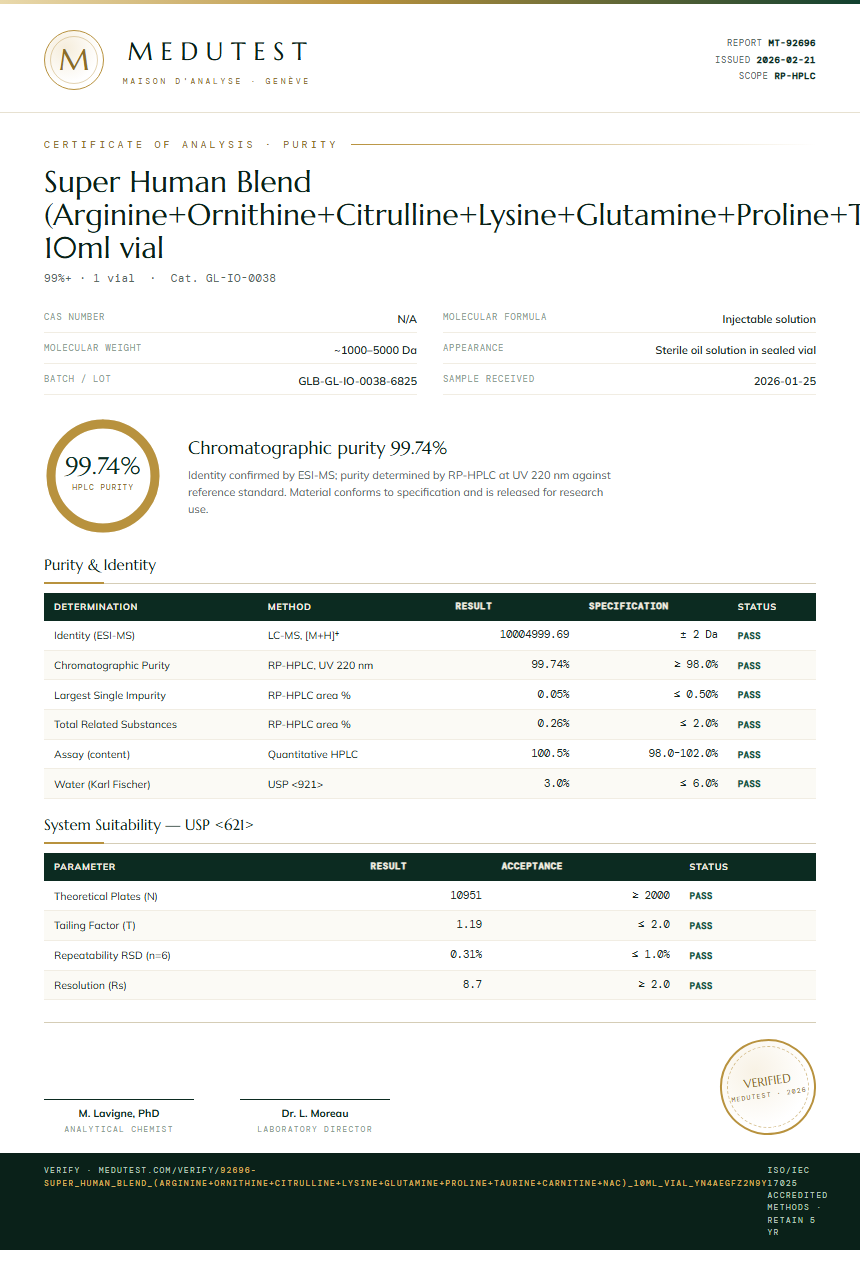Click PASS status in Resolution row
Viewport: 860px width, 1280px height.
[x=701, y=986]
